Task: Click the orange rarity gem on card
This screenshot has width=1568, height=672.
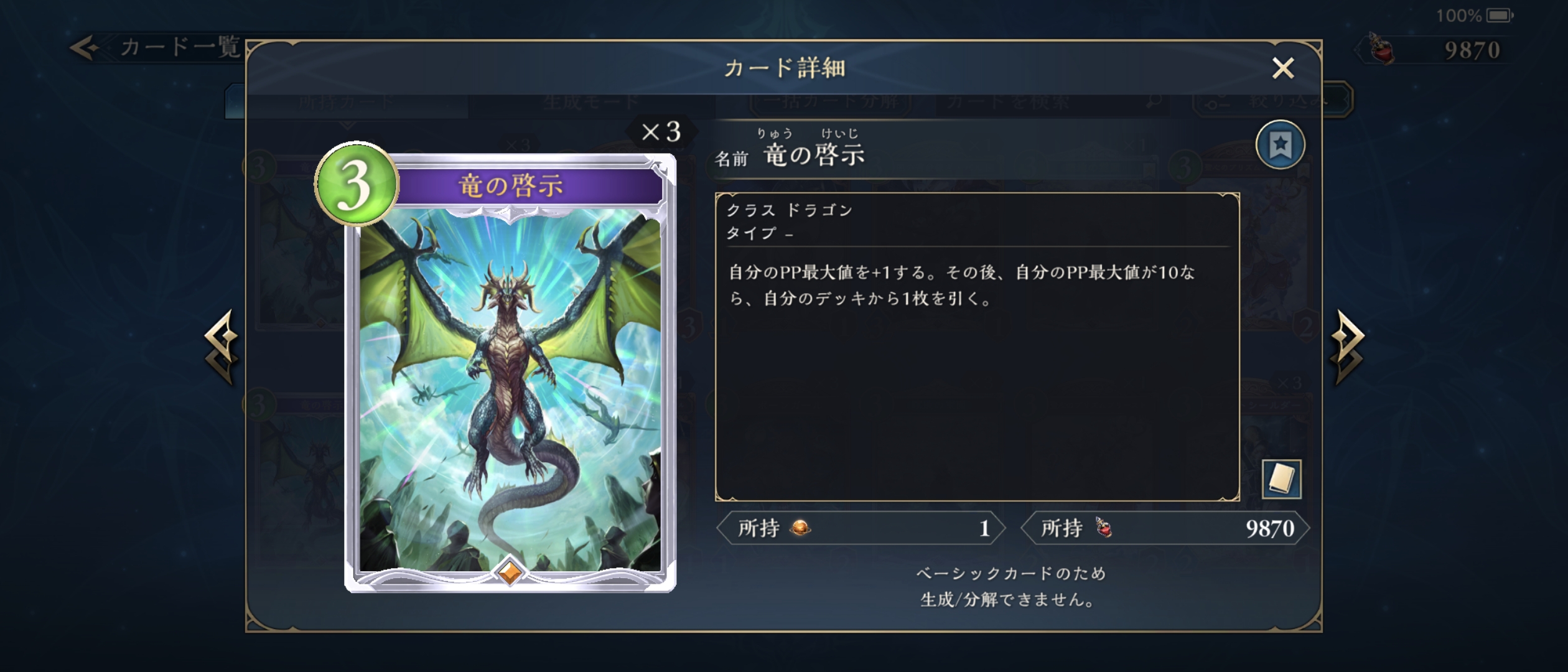Action: pyautogui.click(x=510, y=572)
